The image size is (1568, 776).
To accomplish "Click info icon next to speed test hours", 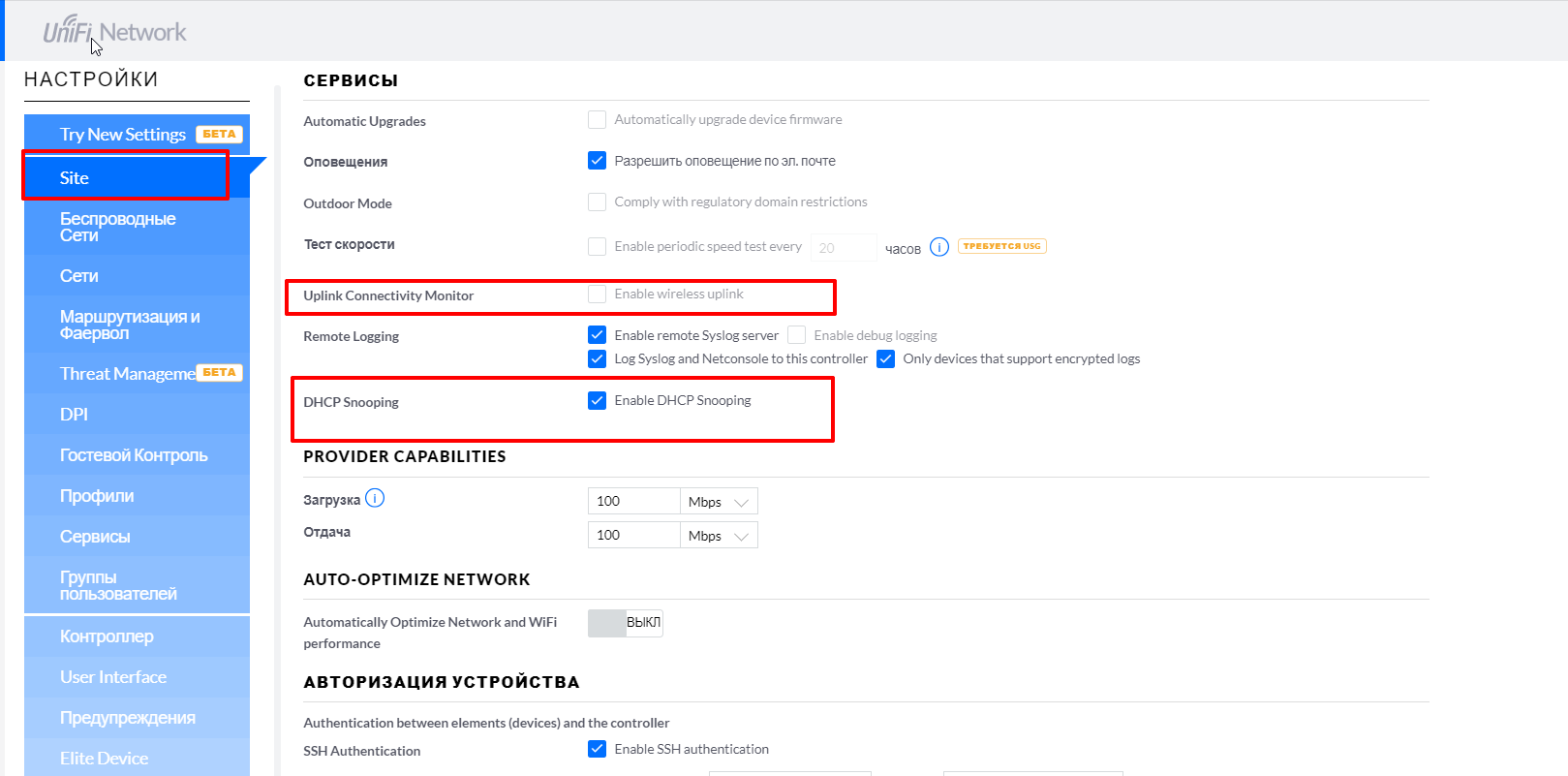I will pyautogui.click(x=938, y=247).
